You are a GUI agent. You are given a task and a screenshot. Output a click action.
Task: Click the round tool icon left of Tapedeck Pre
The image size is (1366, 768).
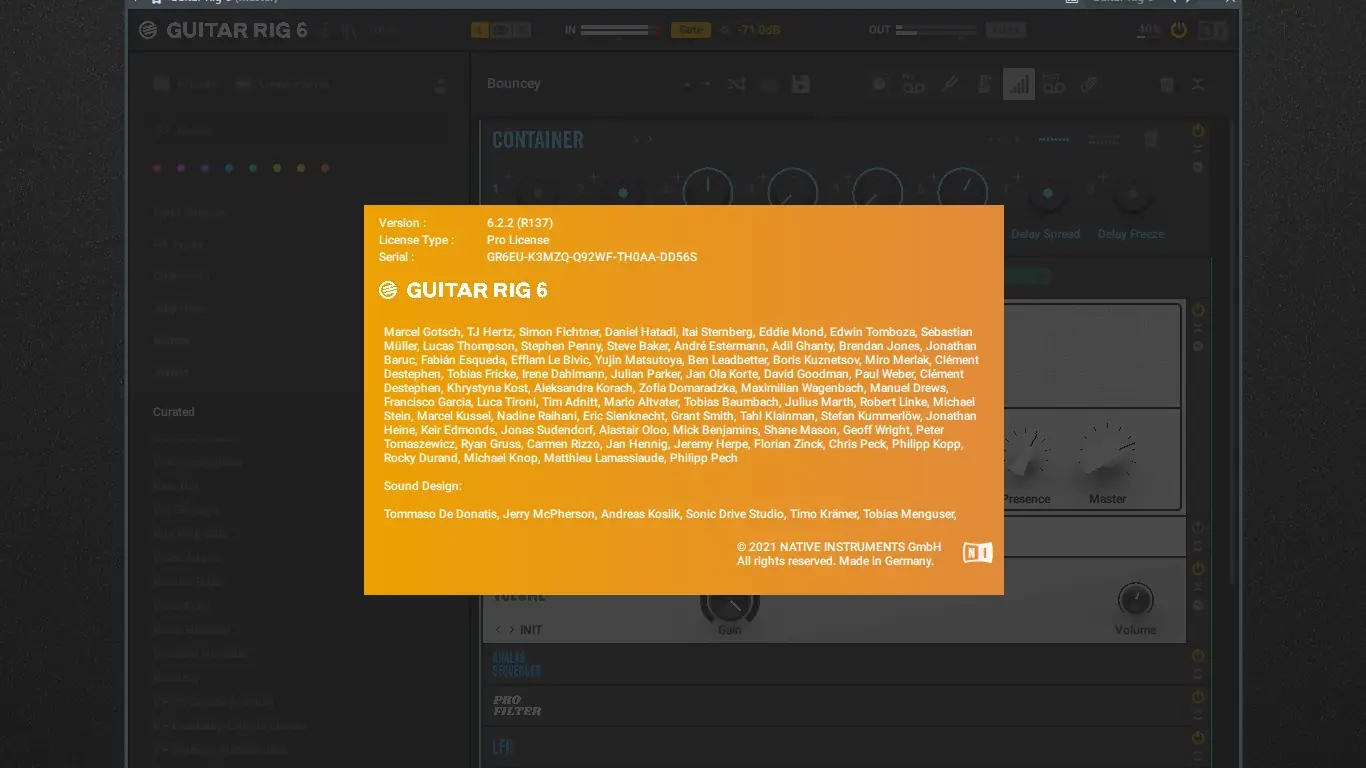coord(879,84)
